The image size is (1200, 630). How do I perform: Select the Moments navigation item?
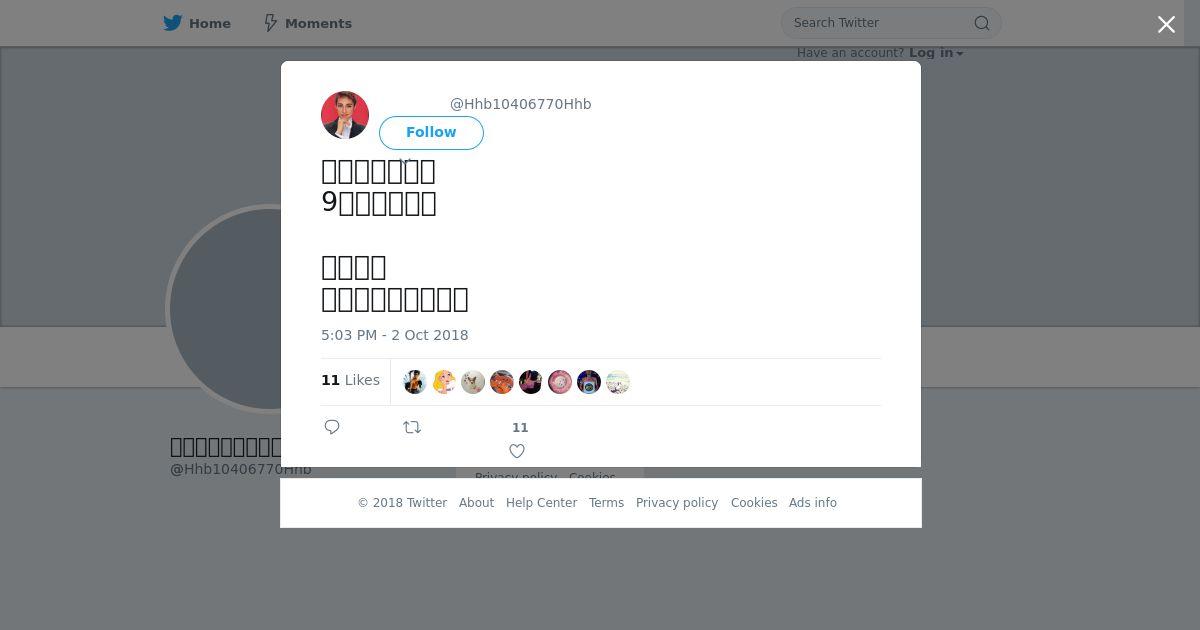tap(307, 23)
